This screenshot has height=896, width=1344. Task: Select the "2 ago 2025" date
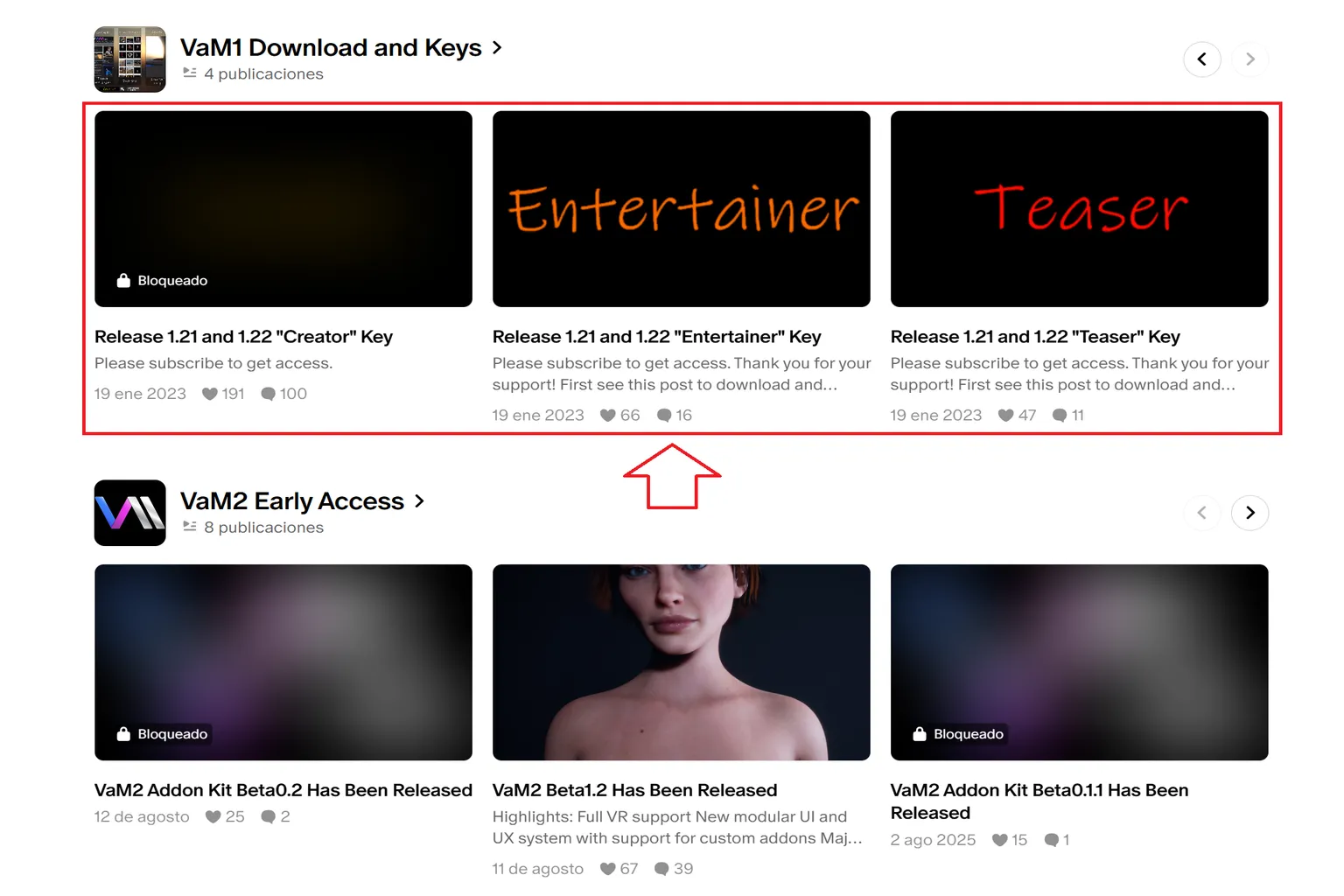pos(933,840)
